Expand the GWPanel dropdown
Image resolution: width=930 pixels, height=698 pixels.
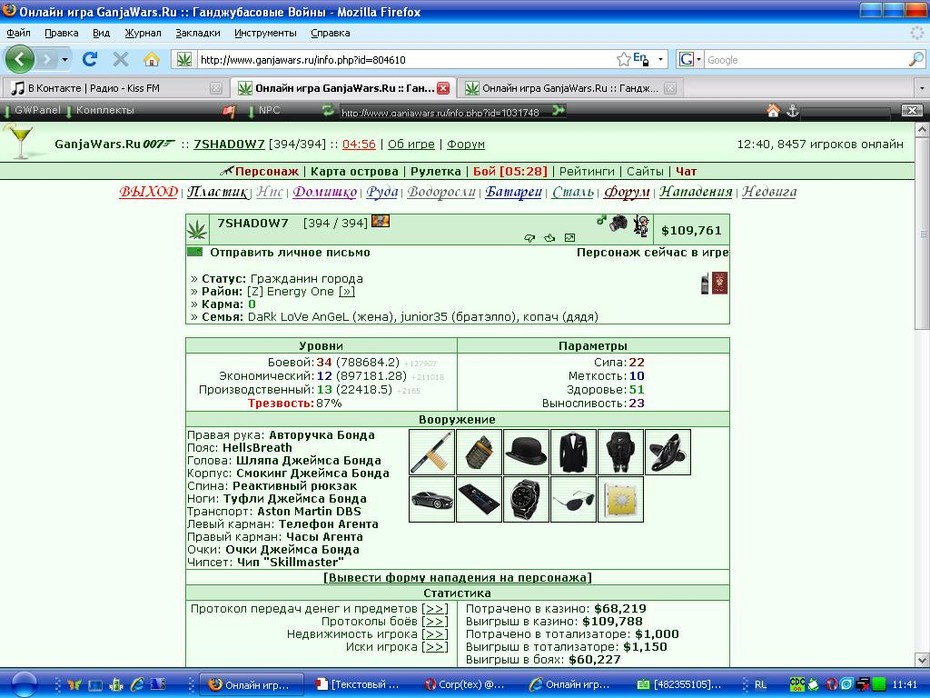(33, 110)
